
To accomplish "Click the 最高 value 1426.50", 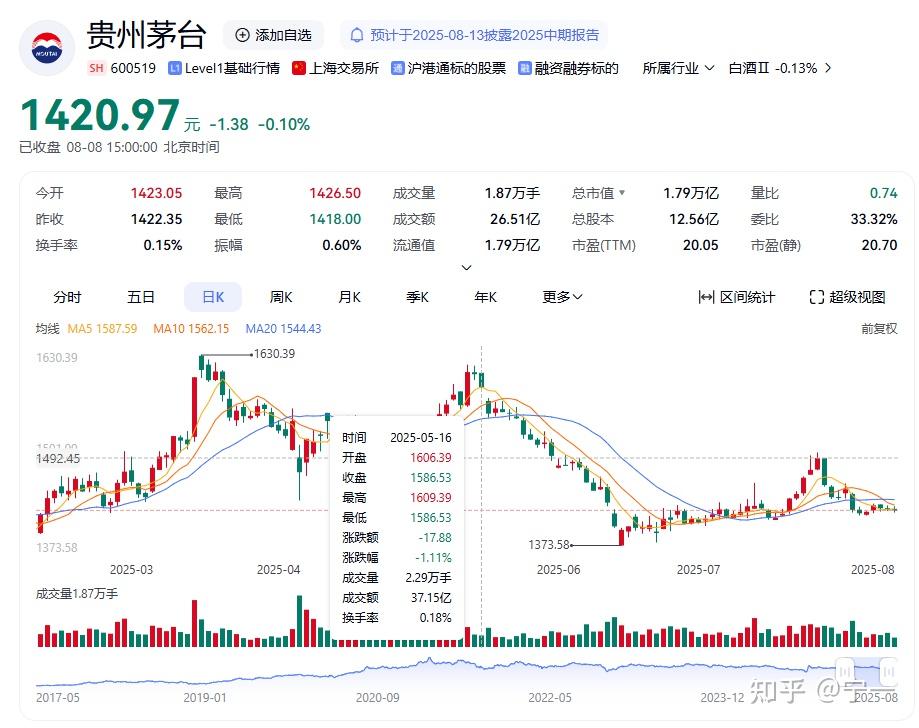I will 335,193.
